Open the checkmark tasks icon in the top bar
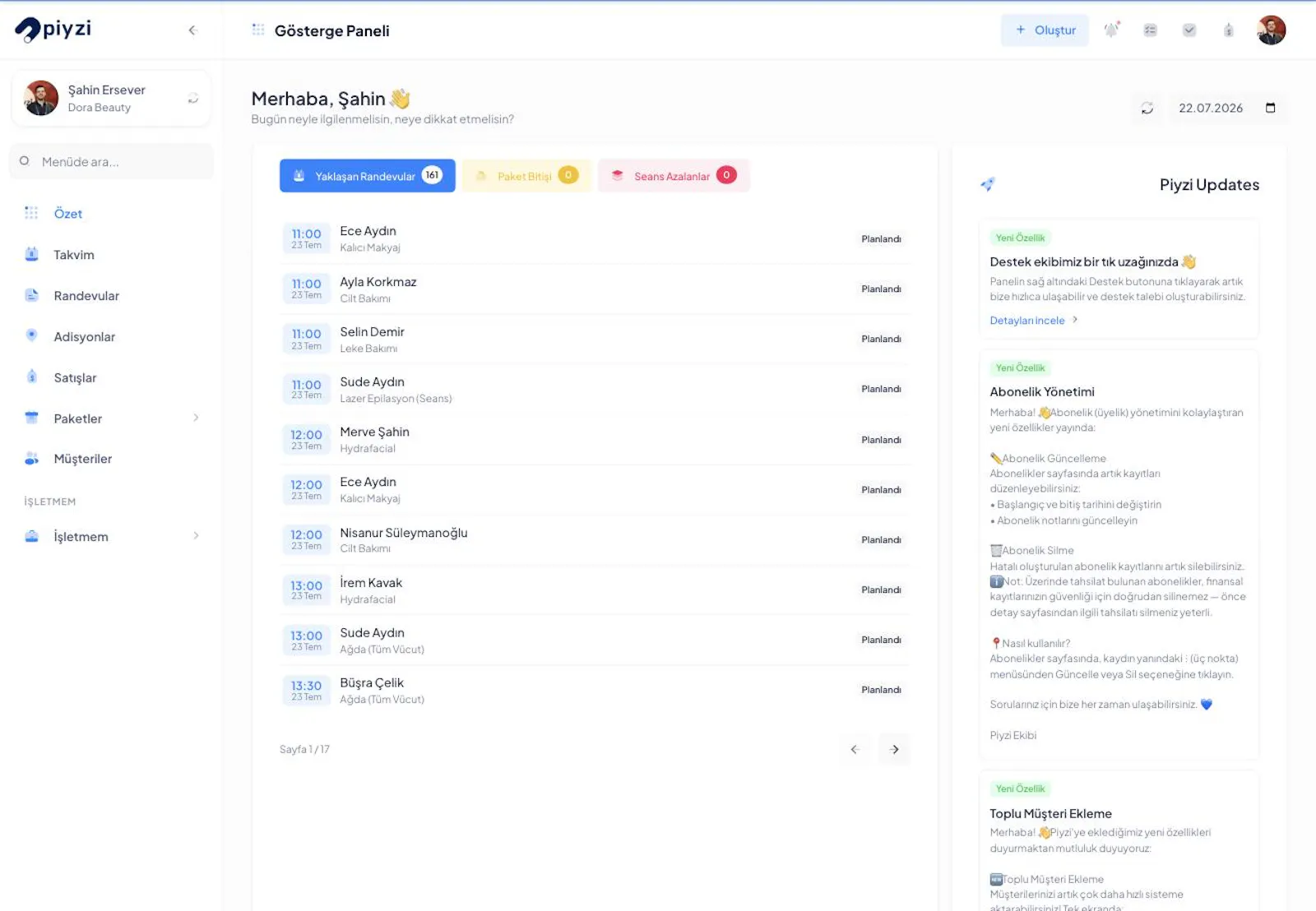This screenshot has width=1316, height=911. [1189, 30]
